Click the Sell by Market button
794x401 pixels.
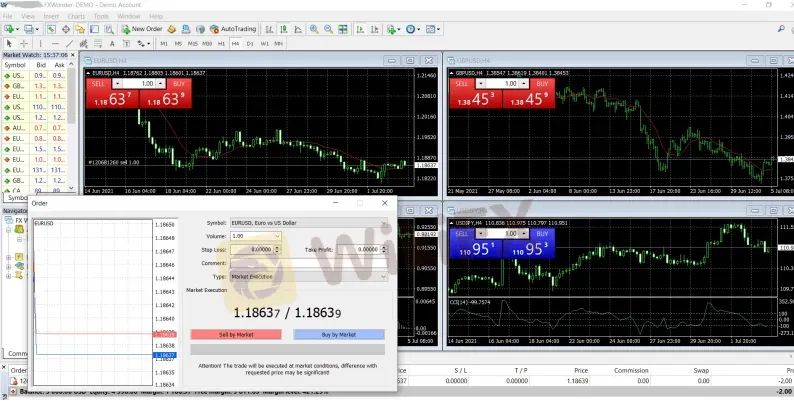[237, 335]
